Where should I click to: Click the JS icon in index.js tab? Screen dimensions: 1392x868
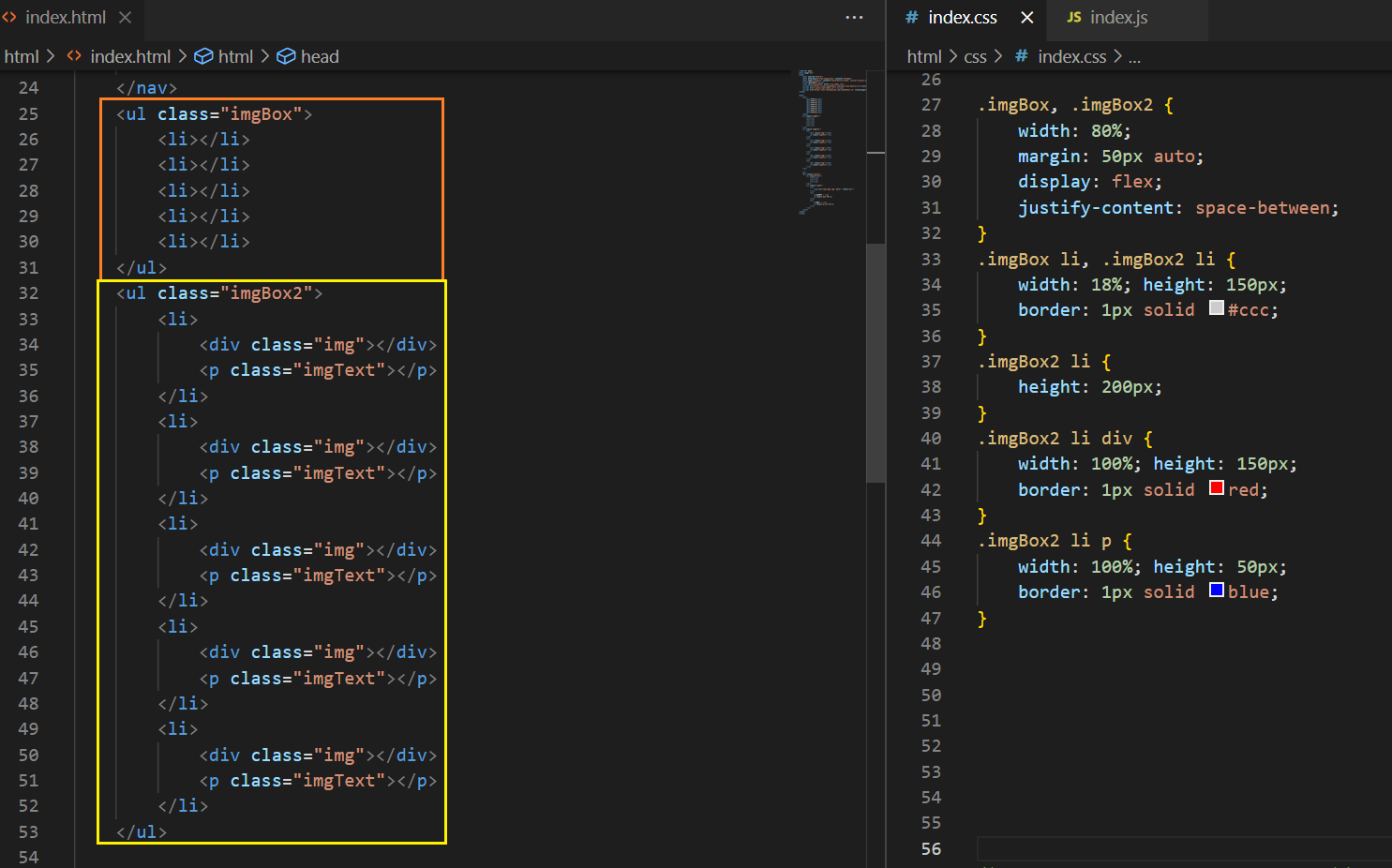coord(1074,17)
